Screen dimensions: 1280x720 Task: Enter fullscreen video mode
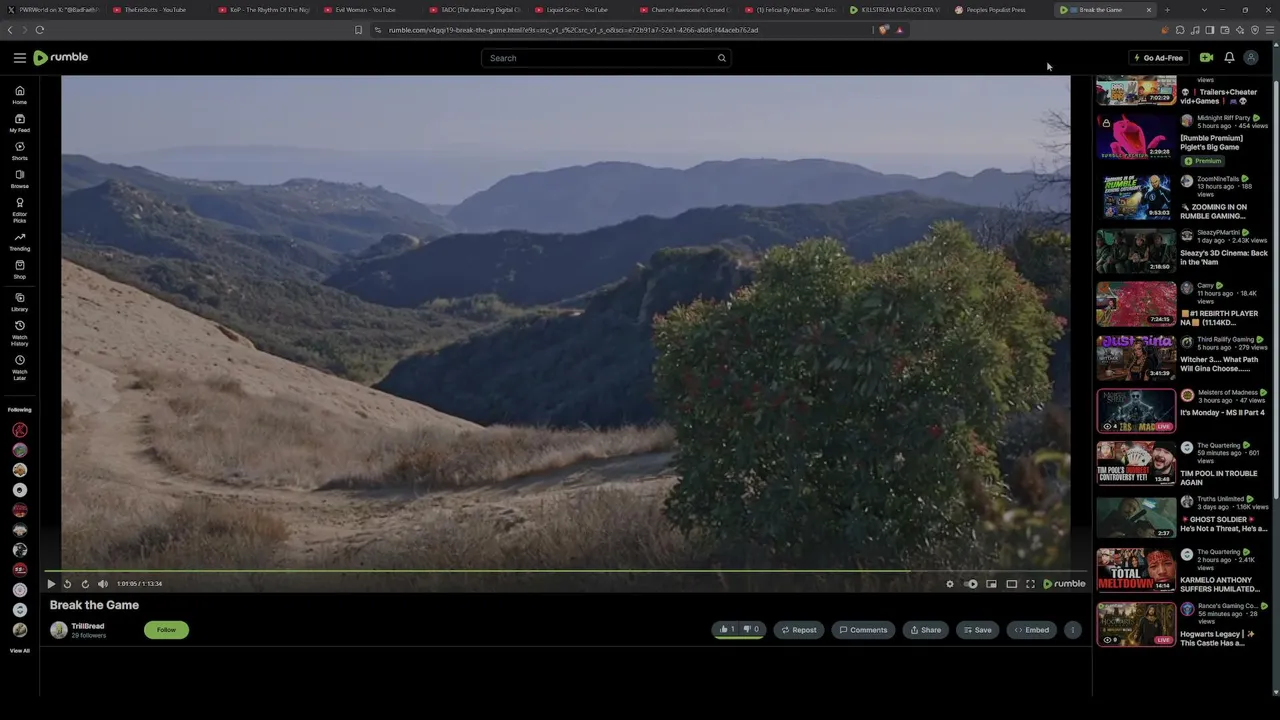[x=1030, y=584]
